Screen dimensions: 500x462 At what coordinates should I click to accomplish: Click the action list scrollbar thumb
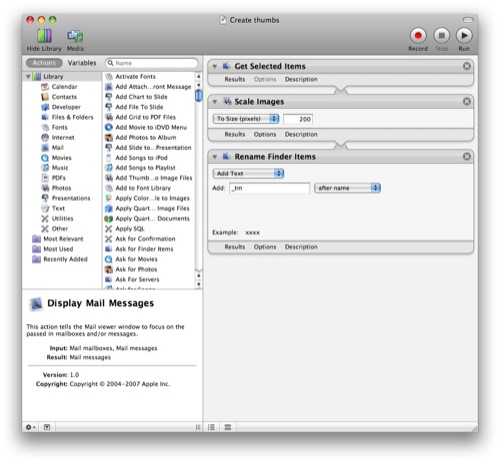(x=198, y=96)
